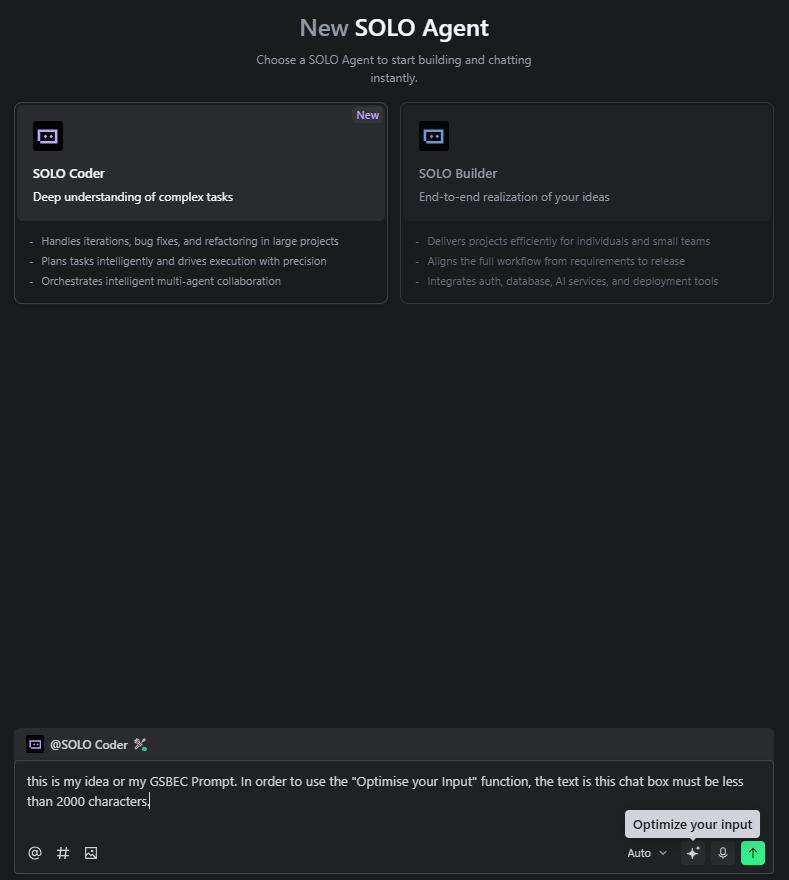Screen dimensions: 789x880
Task: Click the # context reference icon
Action: [63, 853]
